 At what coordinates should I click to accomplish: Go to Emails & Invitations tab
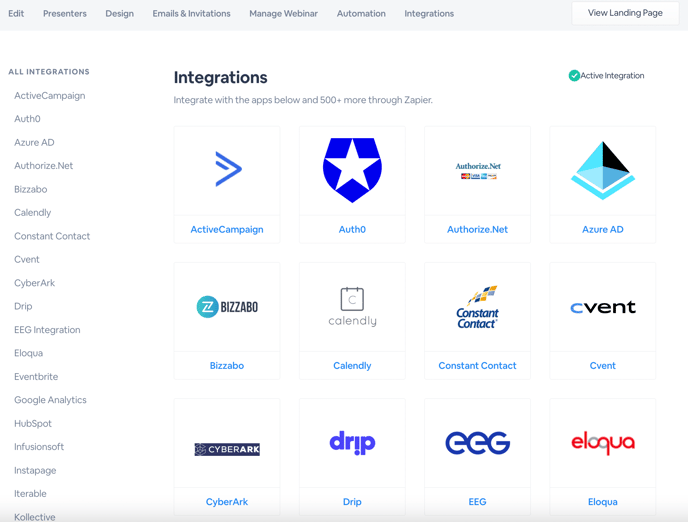(191, 14)
